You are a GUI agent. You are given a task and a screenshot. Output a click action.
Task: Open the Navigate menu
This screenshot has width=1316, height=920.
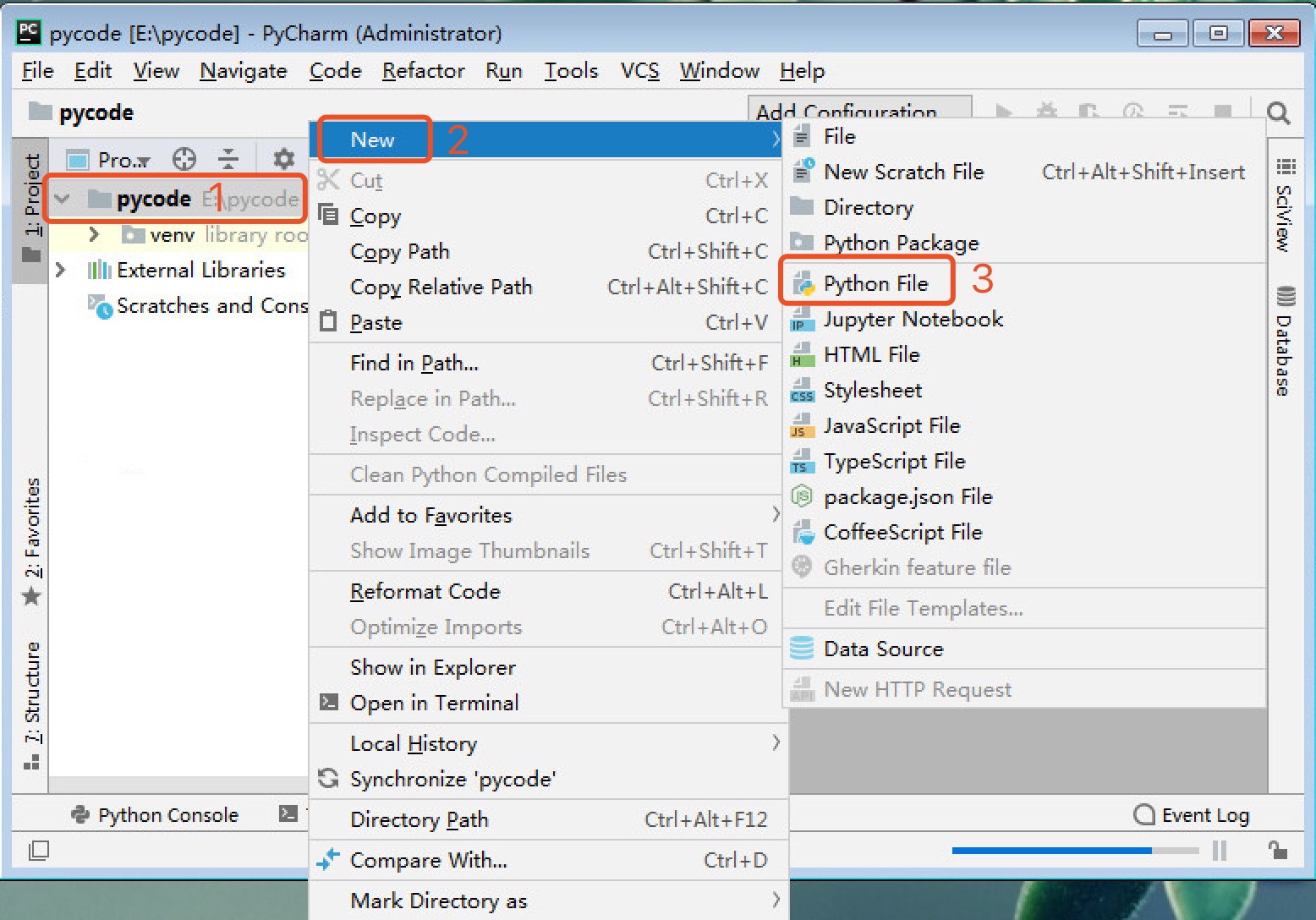244,70
